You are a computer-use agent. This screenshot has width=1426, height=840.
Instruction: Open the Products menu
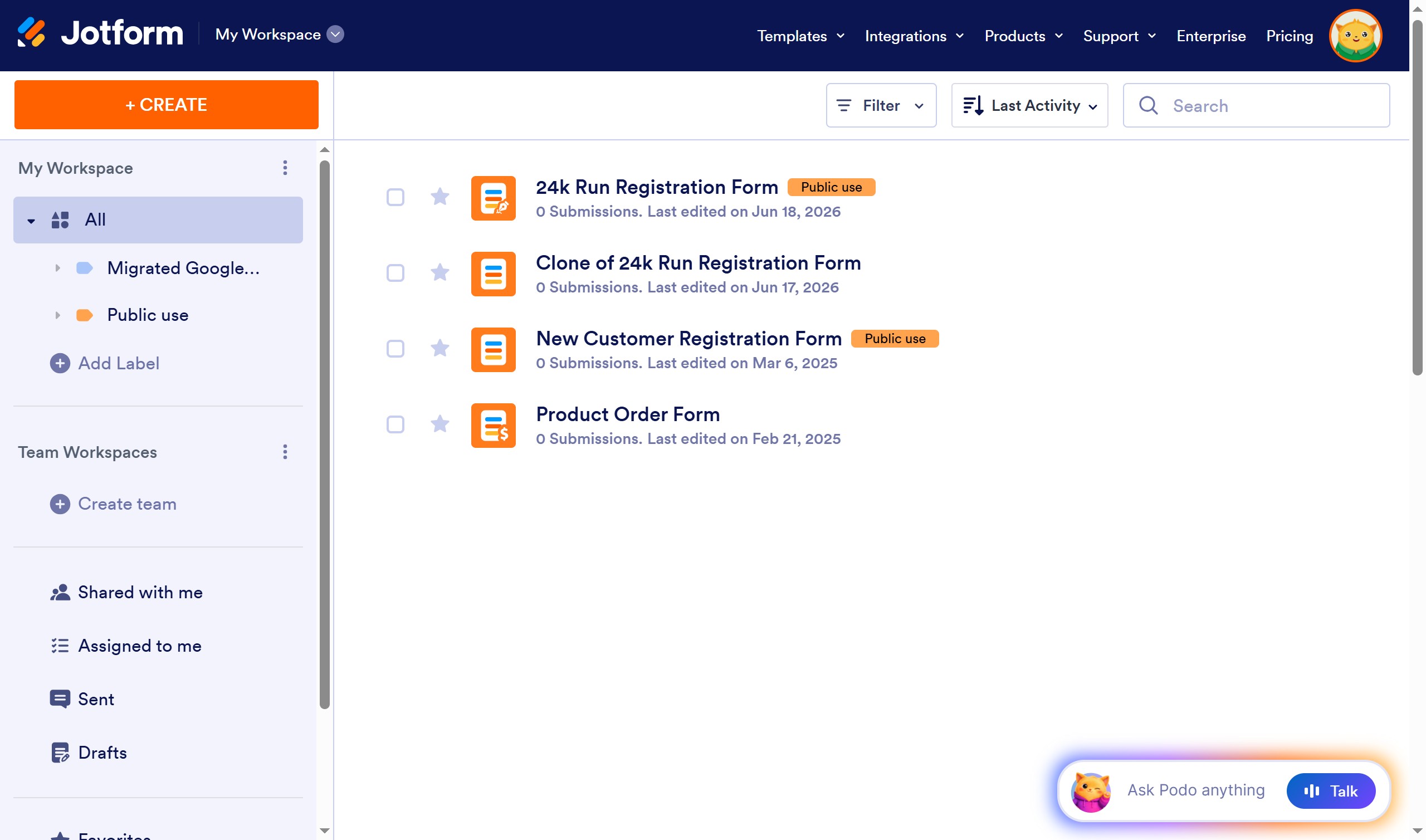pyautogui.click(x=1024, y=36)
